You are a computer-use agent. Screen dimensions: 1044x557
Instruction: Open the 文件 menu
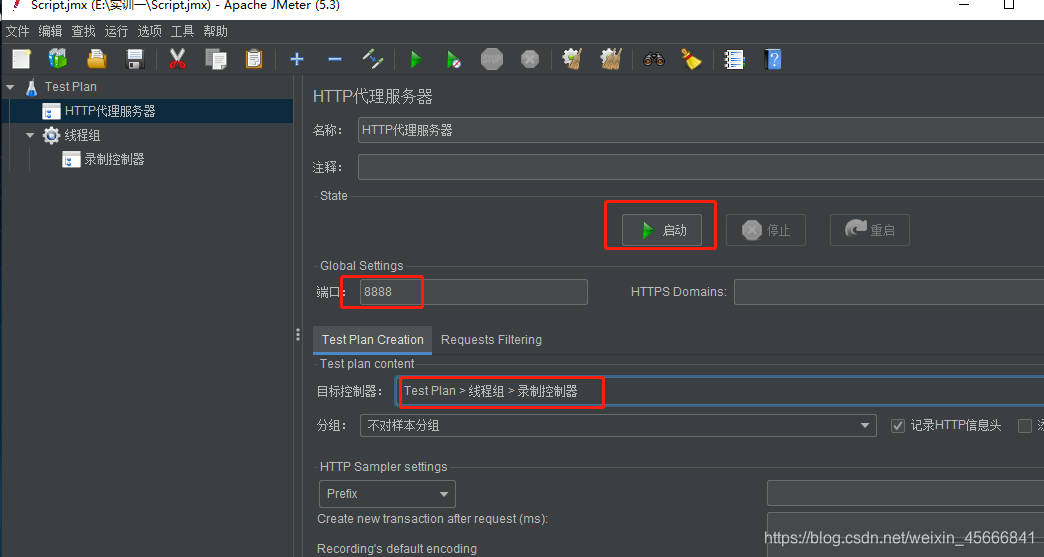[18, 31]
